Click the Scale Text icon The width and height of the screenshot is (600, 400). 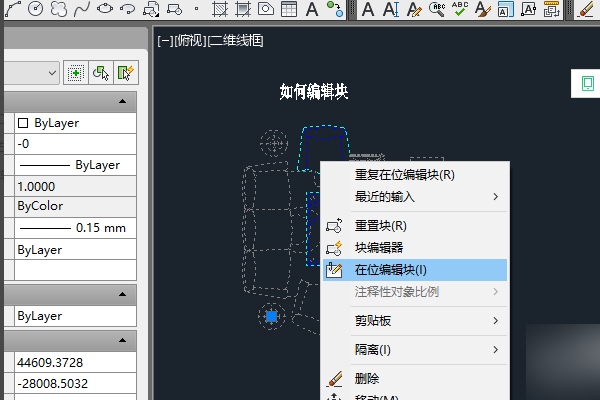pos(505,9)
